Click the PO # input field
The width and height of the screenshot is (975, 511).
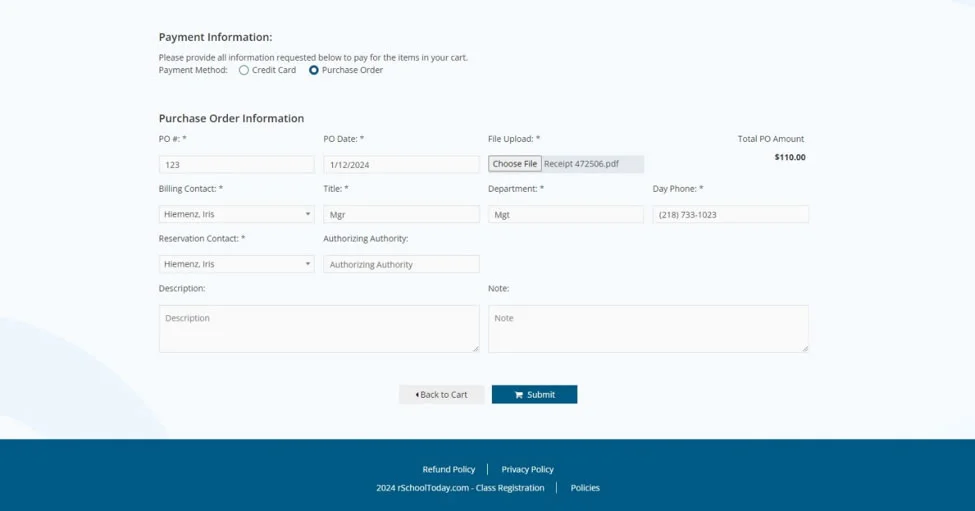click(x=236, y=165)
